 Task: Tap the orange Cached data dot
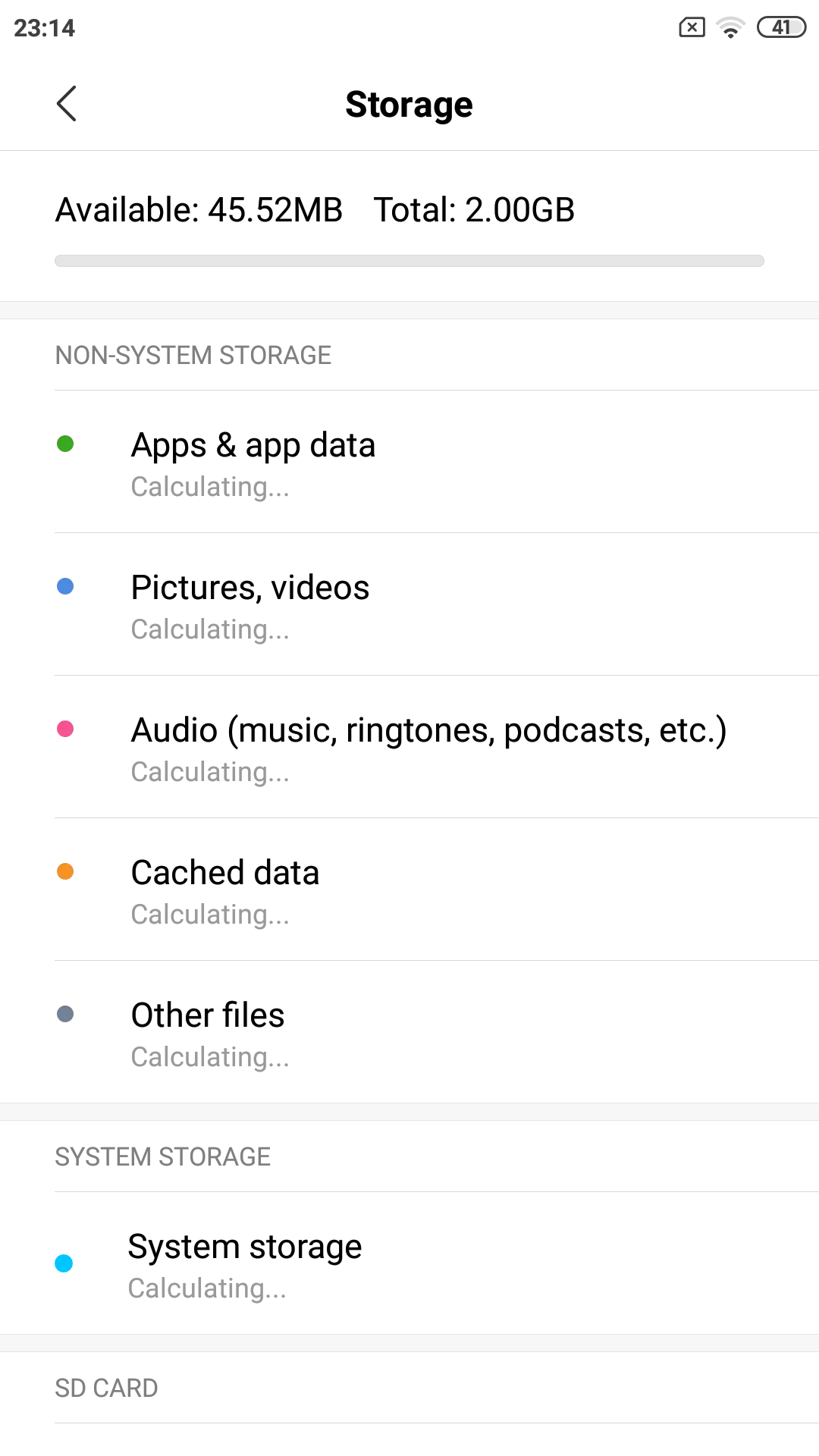tap(65, 871)
